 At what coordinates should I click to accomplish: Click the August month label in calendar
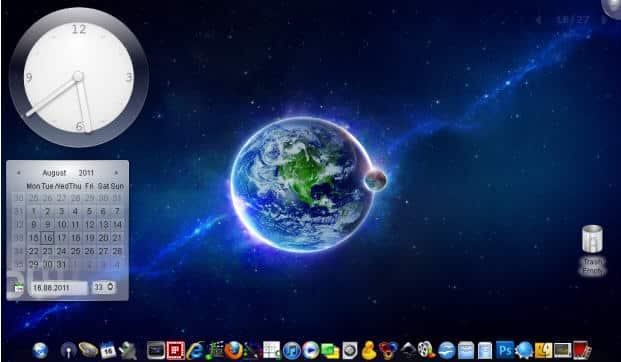tap(54, 173)
